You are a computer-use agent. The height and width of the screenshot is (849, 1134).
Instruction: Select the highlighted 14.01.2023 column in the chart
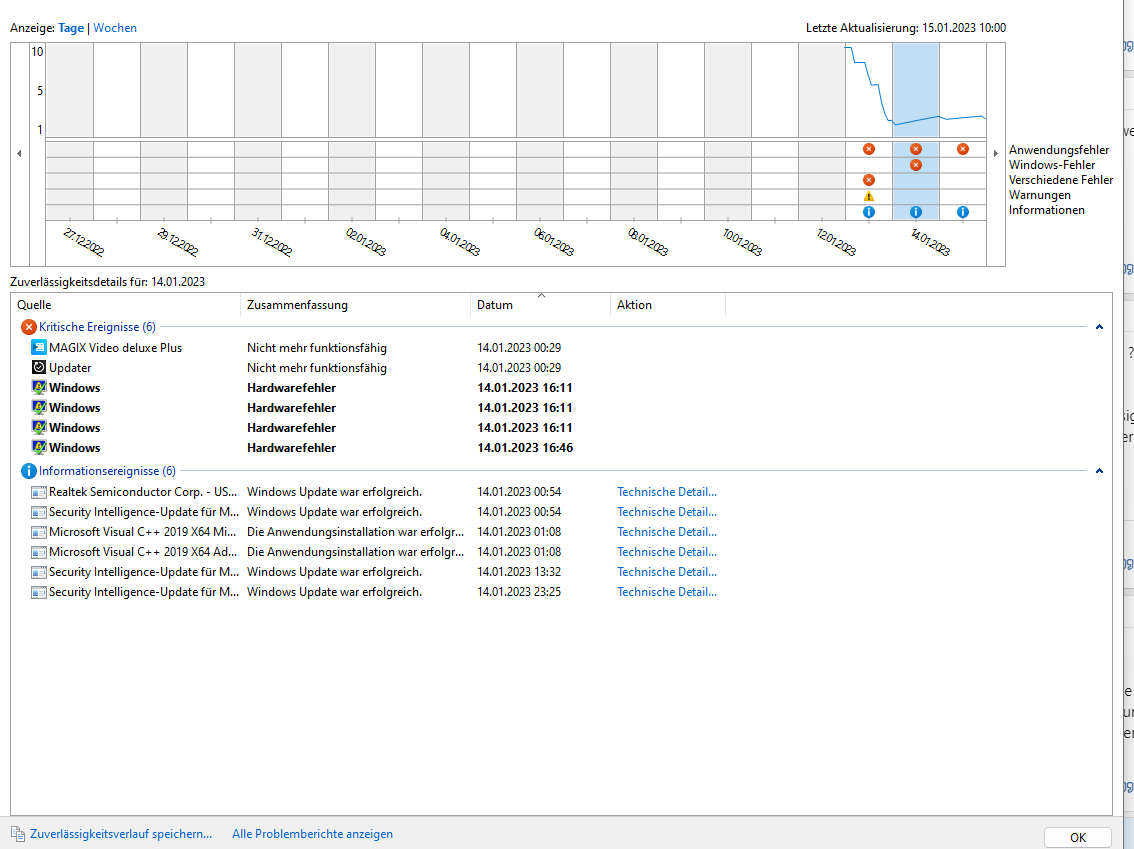[915, 88]
